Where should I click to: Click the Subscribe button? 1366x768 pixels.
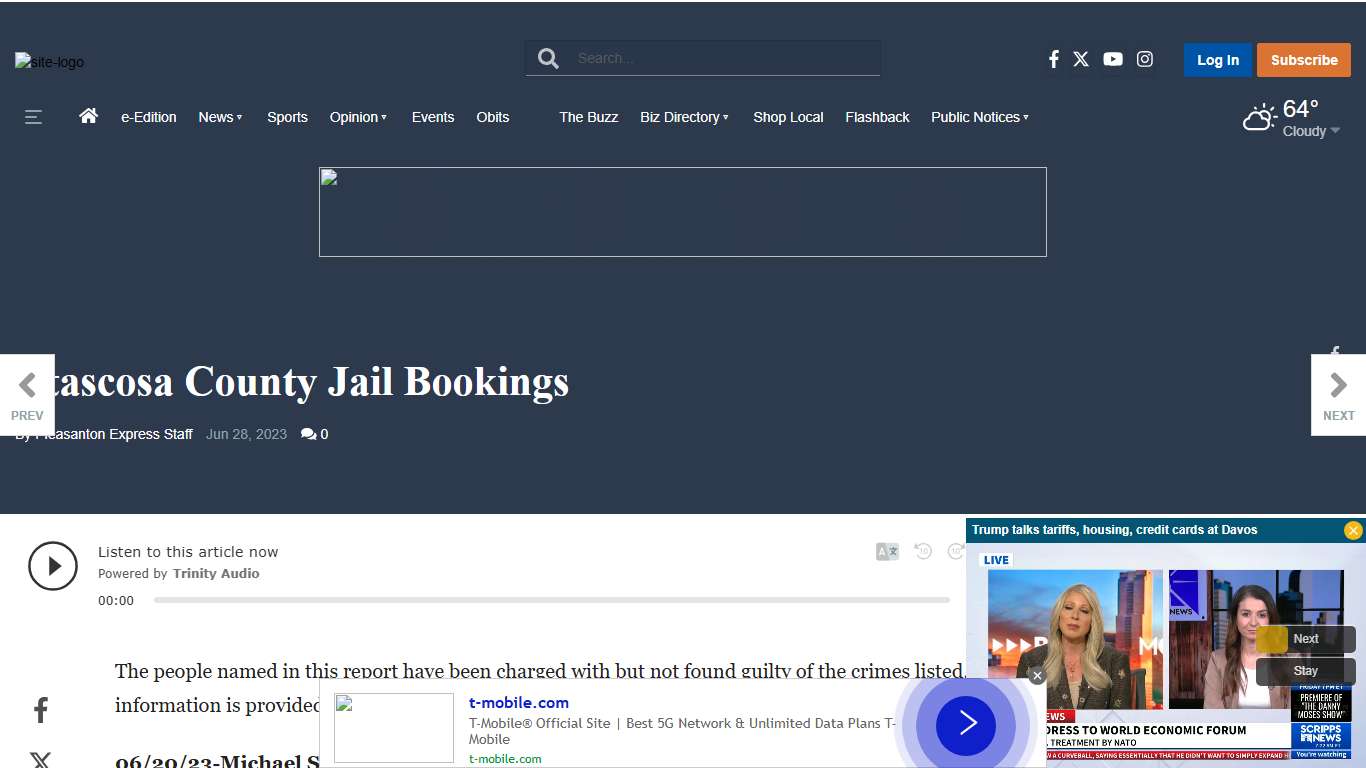(x=1304, y=59)
